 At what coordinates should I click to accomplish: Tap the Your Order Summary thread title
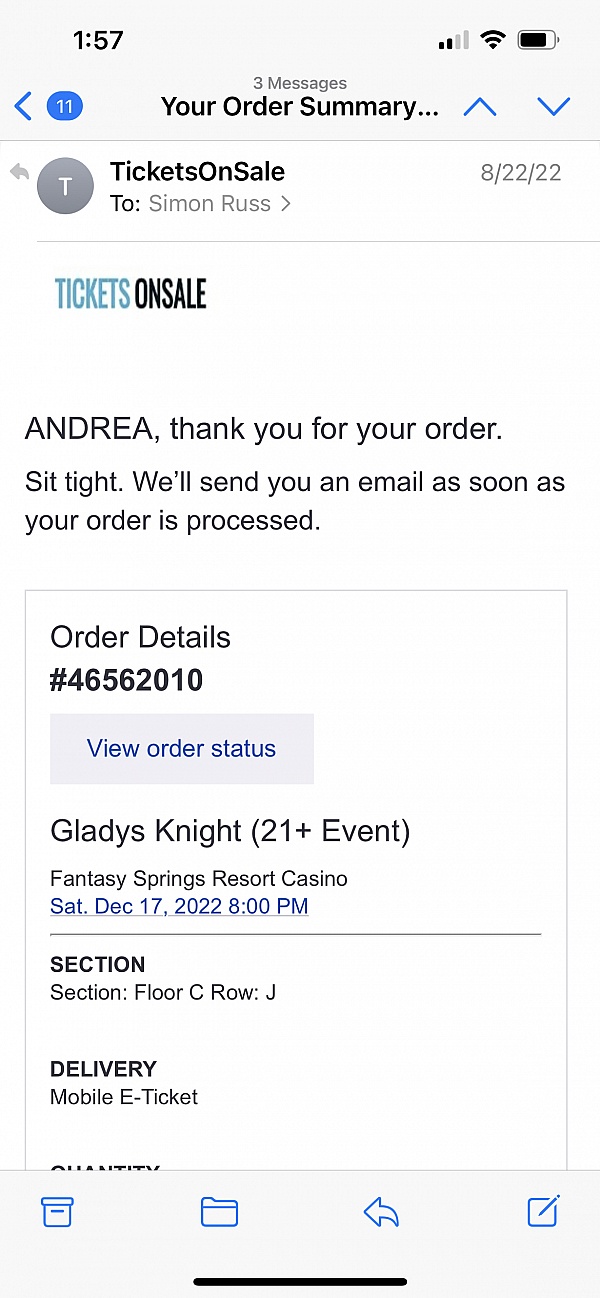(x=299, y=107)
